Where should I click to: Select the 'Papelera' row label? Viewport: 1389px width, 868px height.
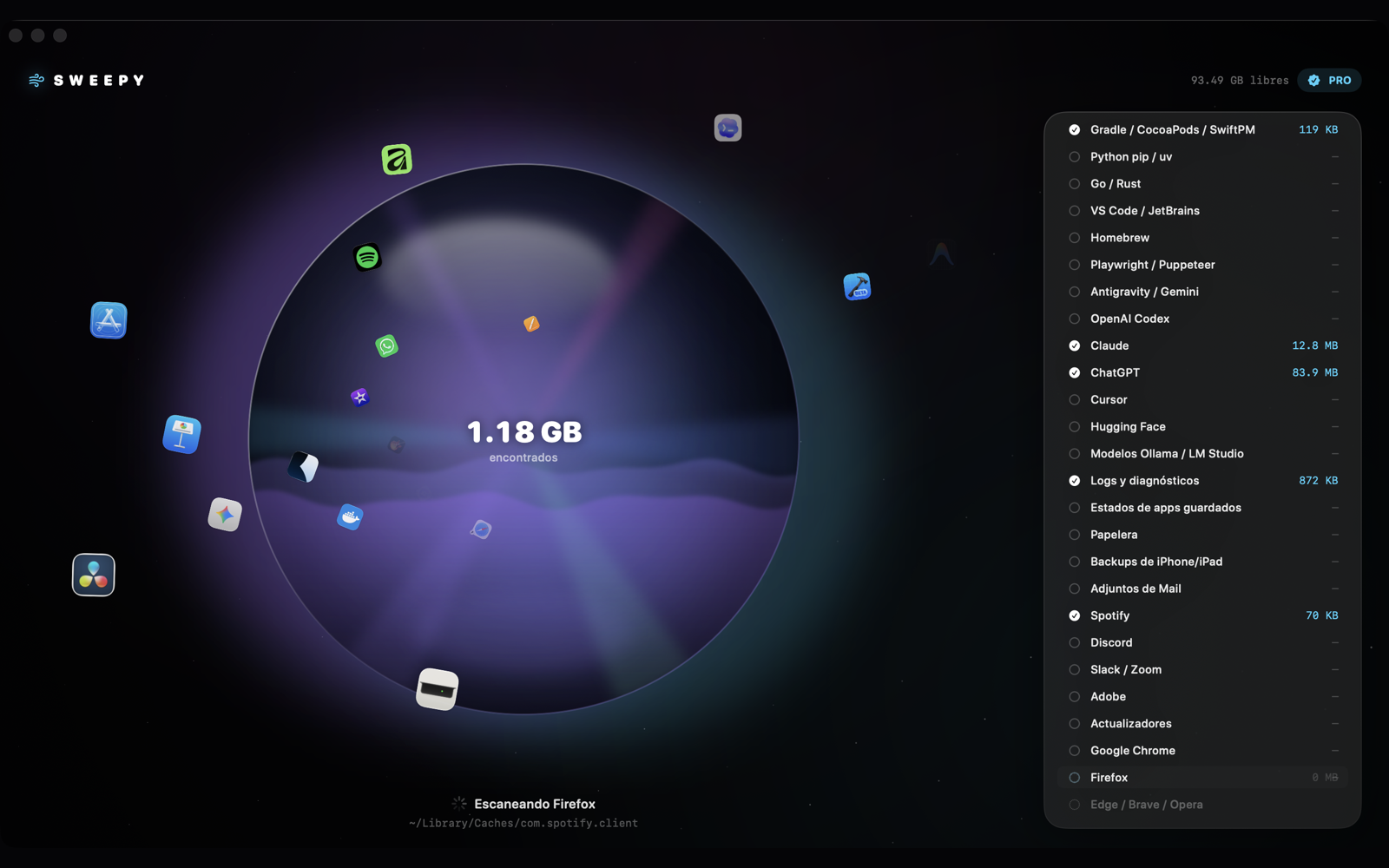pos(1114,535)
